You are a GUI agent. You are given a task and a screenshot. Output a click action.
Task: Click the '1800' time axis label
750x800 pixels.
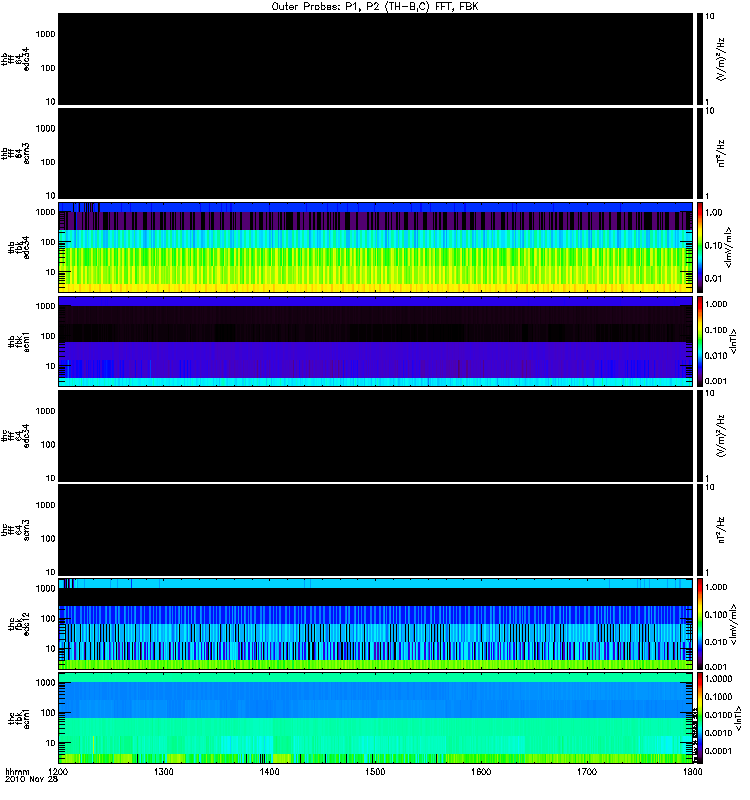click(692, 771)
